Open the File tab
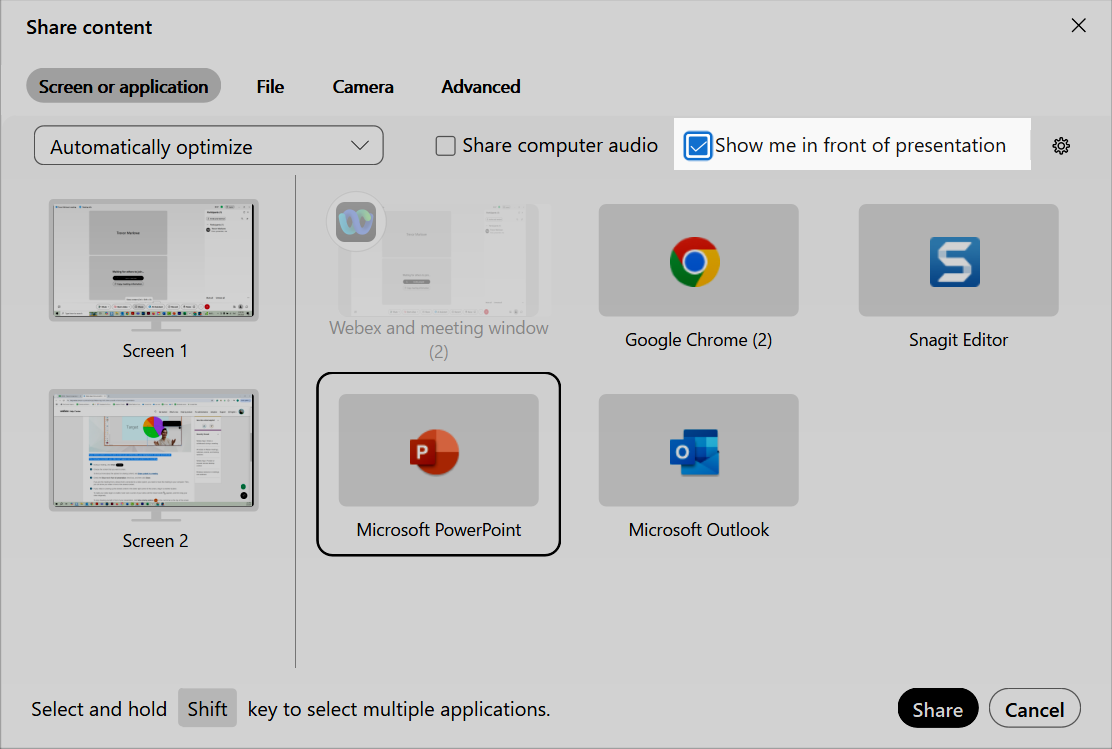The width and height of the screenshot is (1112, 749). pos(270,87)
